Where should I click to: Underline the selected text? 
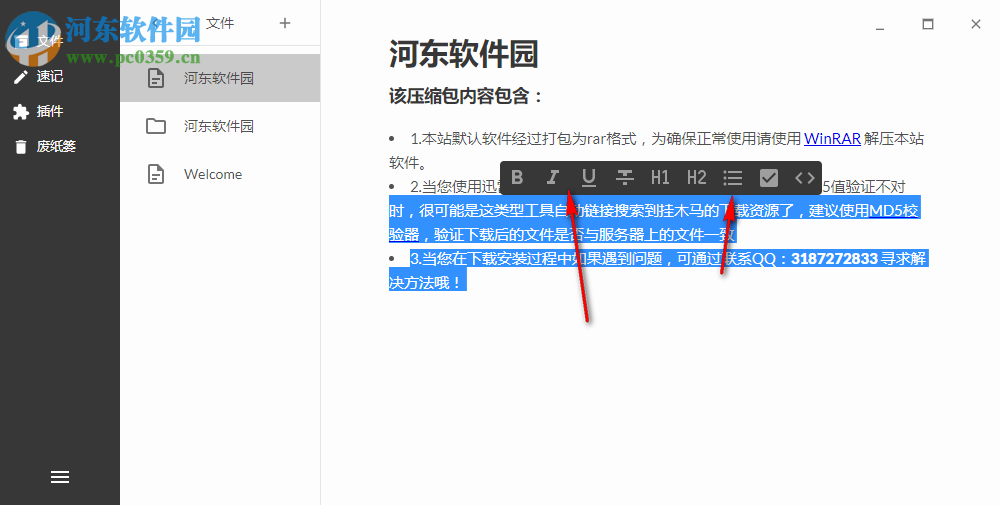589,177
